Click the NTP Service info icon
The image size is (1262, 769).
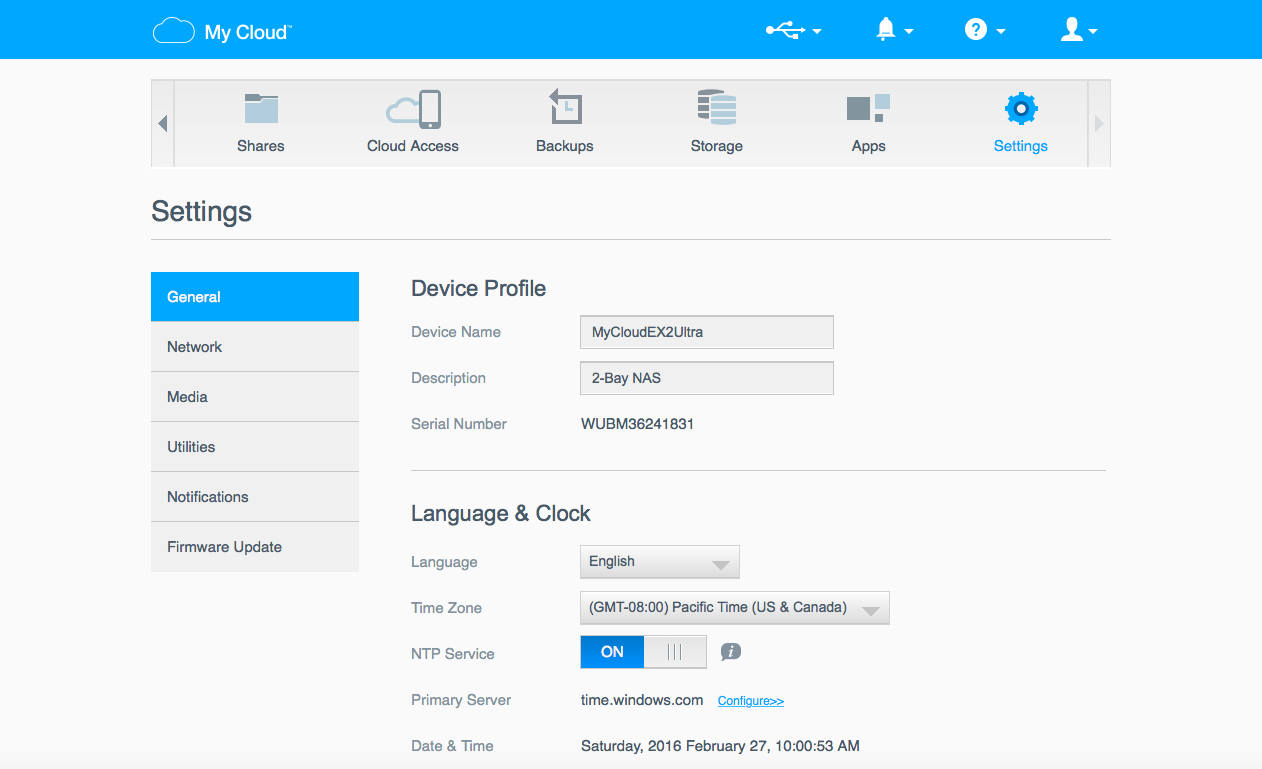[x=731, y=652]
